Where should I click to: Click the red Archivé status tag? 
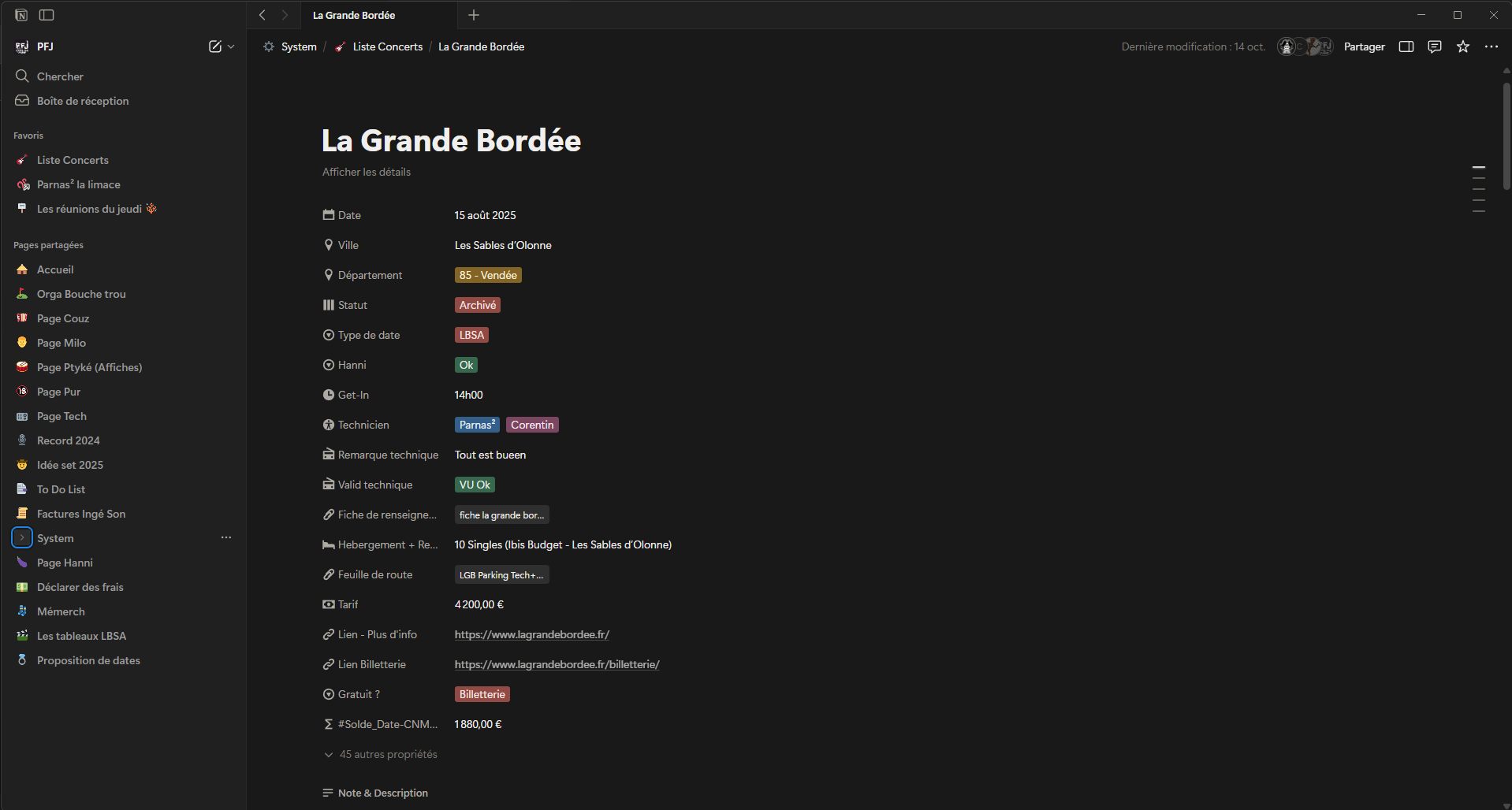coord(477,305)
